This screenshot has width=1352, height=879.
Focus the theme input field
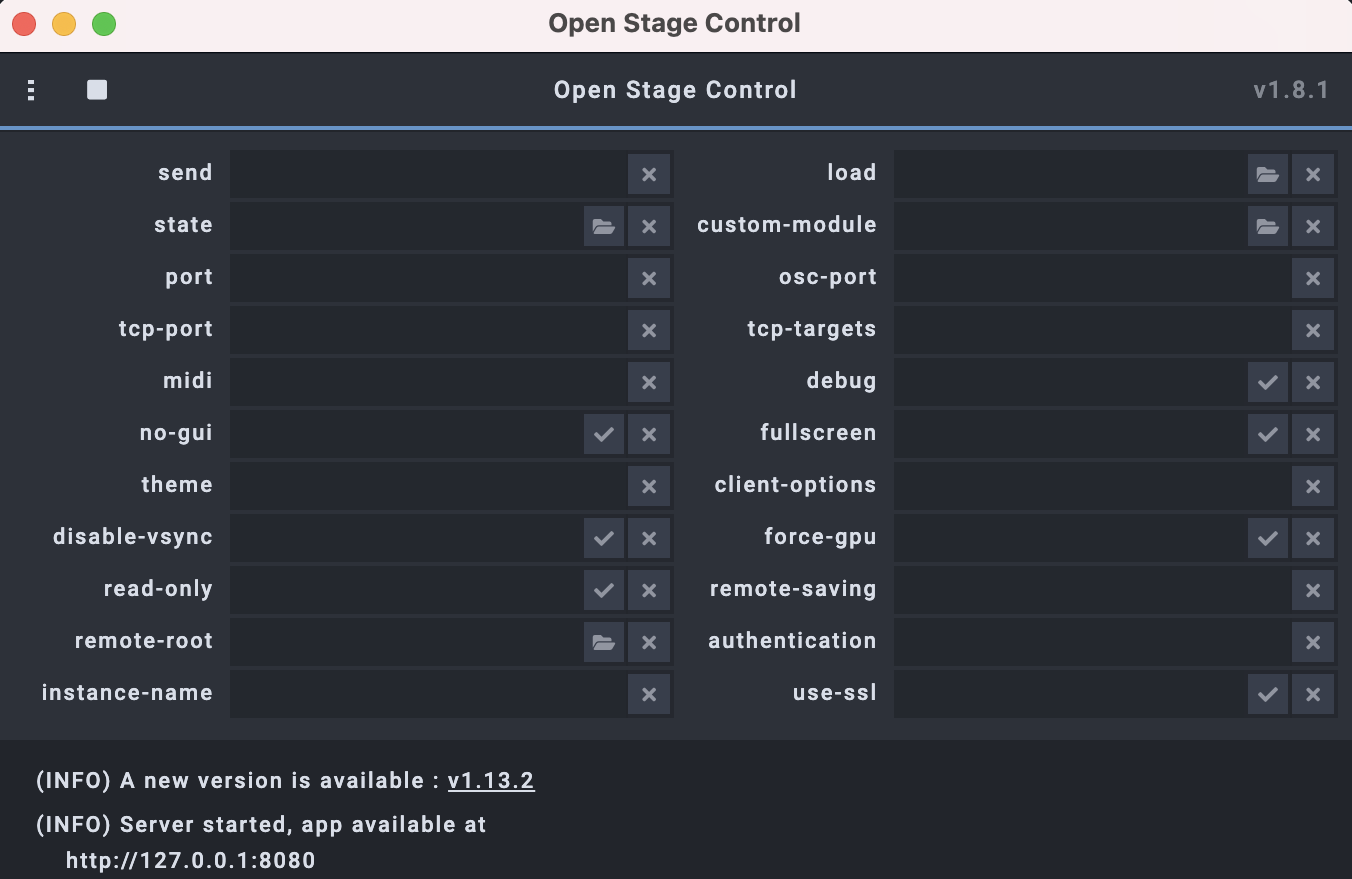428,486
